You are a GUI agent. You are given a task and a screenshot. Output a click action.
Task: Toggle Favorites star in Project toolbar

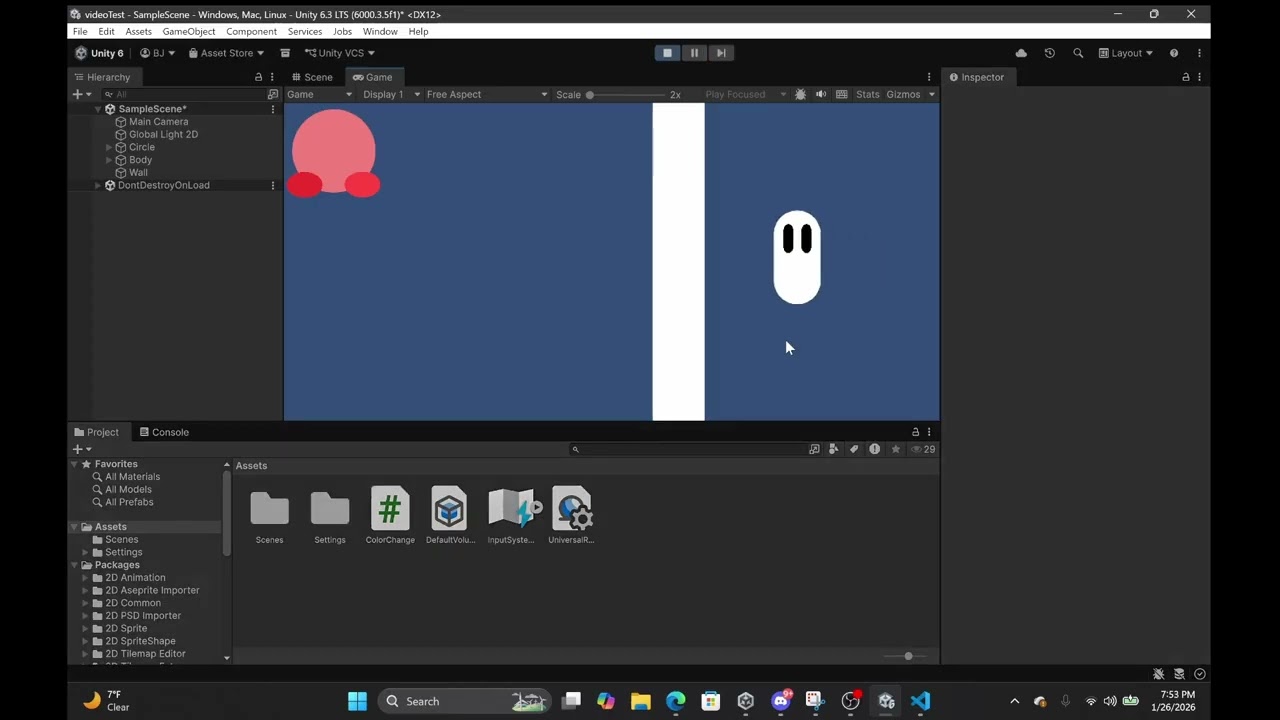pyautogui.click(x=896, y=449)
